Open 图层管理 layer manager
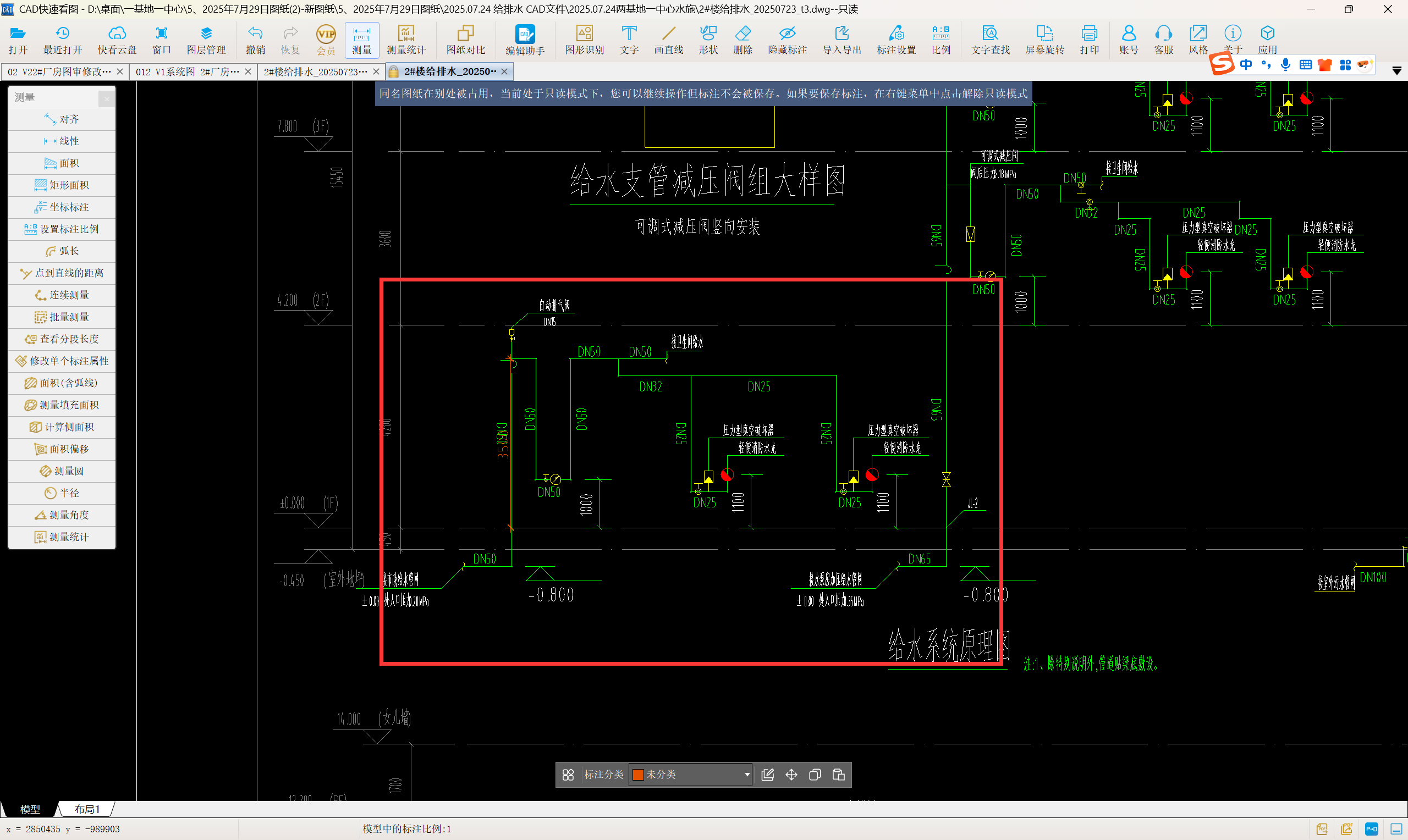 point(206,40)
